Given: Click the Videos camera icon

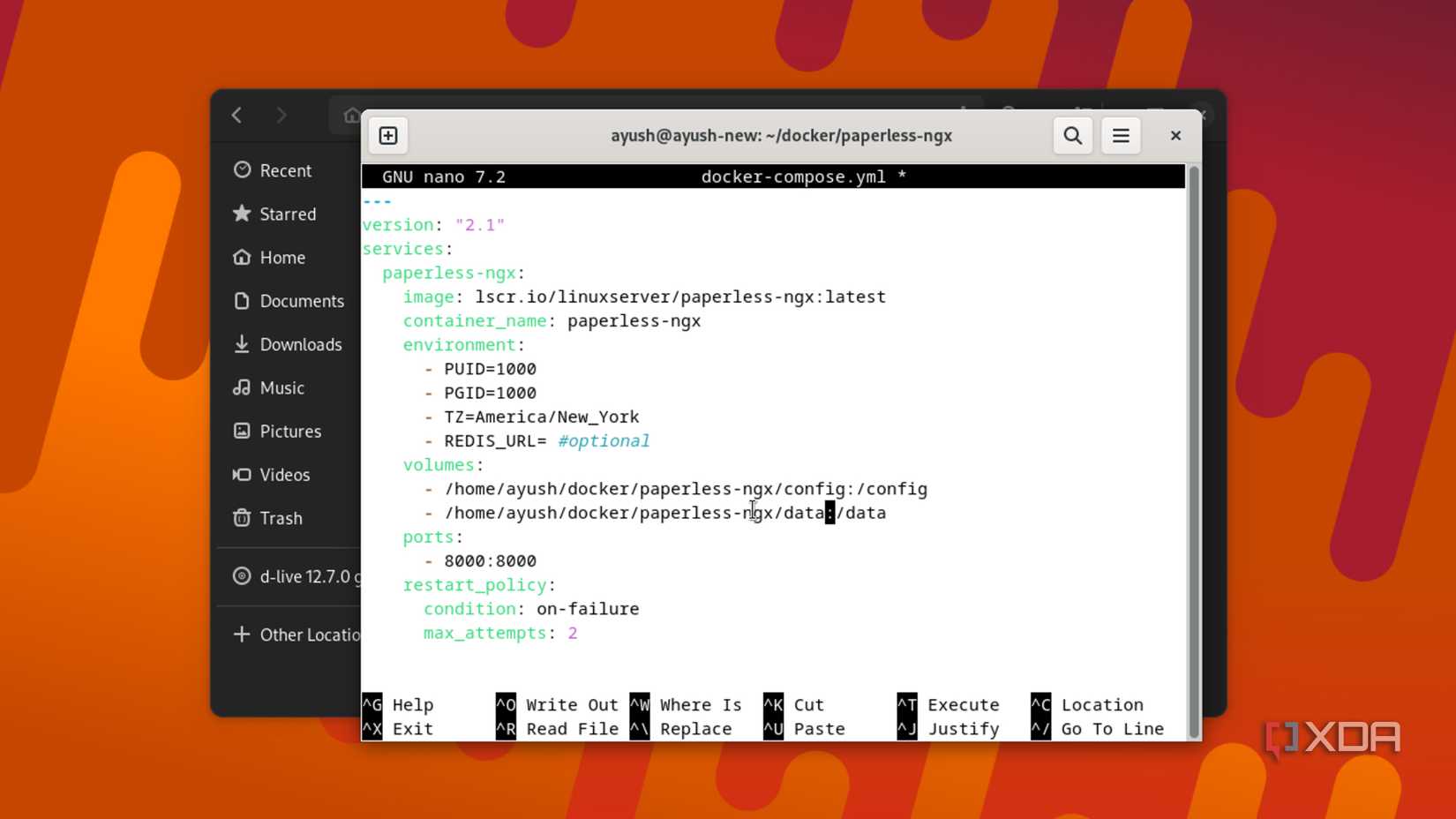Looking at the screenshot, I should coord(242,474).
